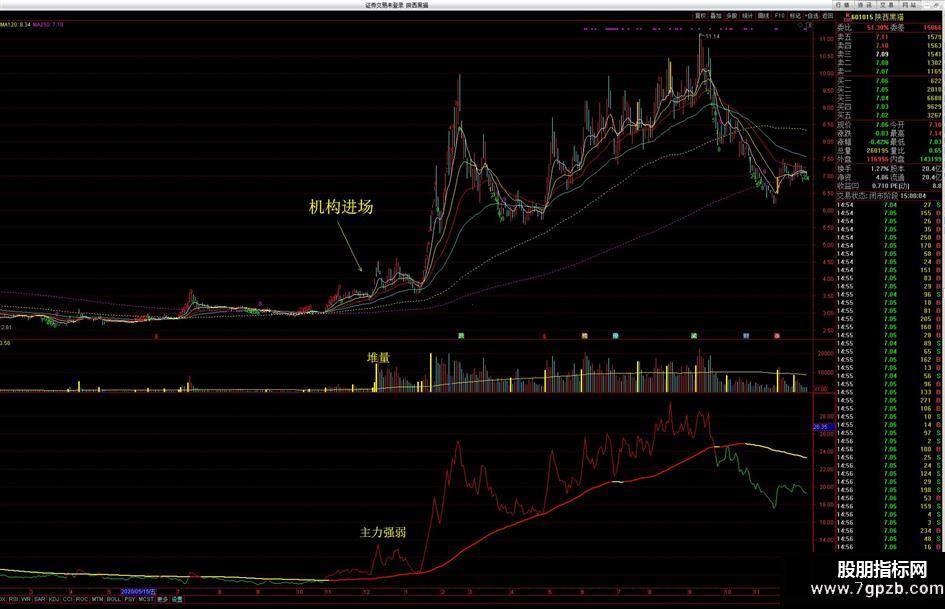Image resolution: width=945 pixels, height=609 pixels.
Task: Switch to the MTM indicator tab
Action: click(98, 599)
